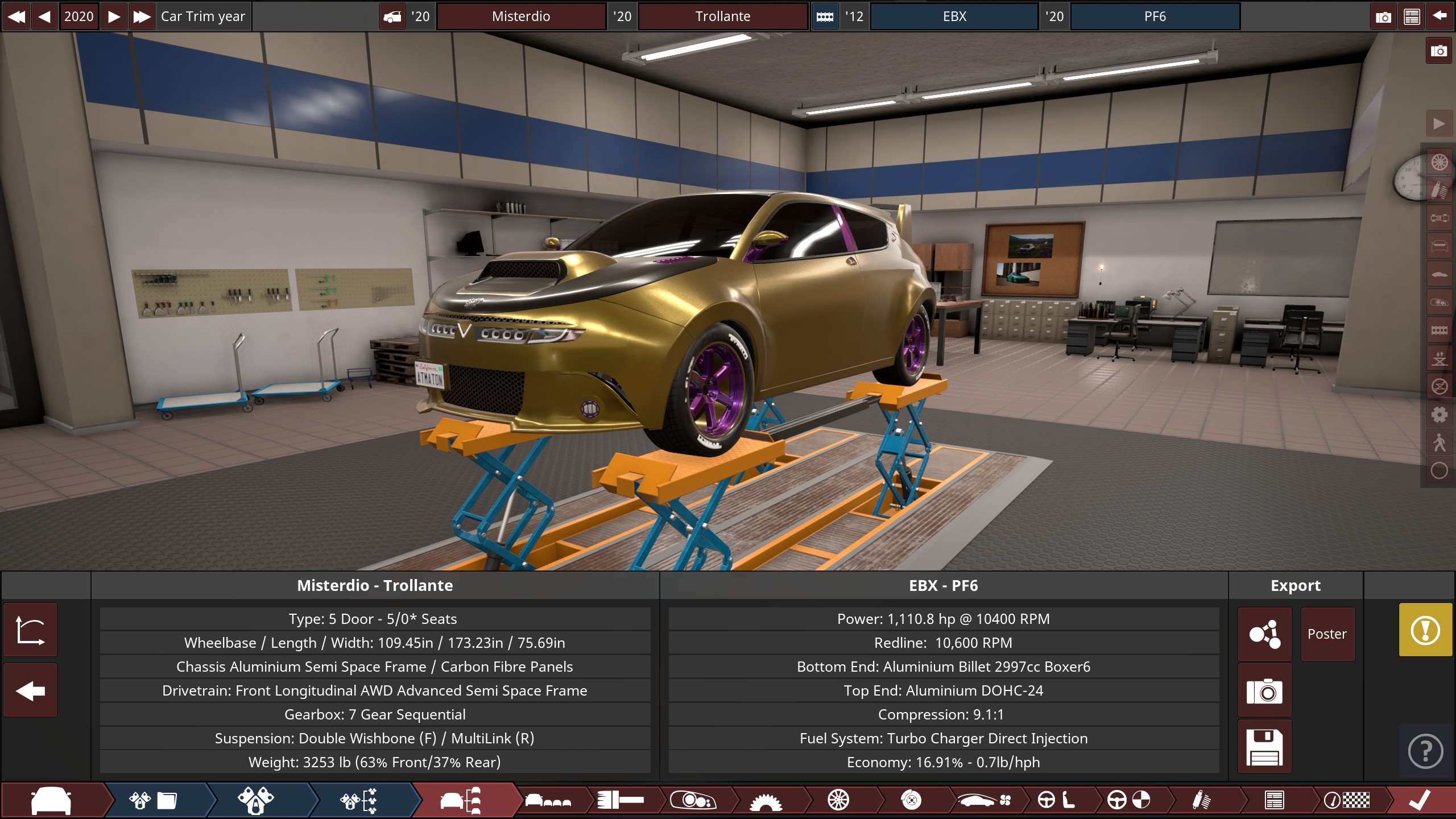Viewport: 1456px width, 819px height.
Task: Open the aerodynamics and cooling tab
Action: click(984, 801)
